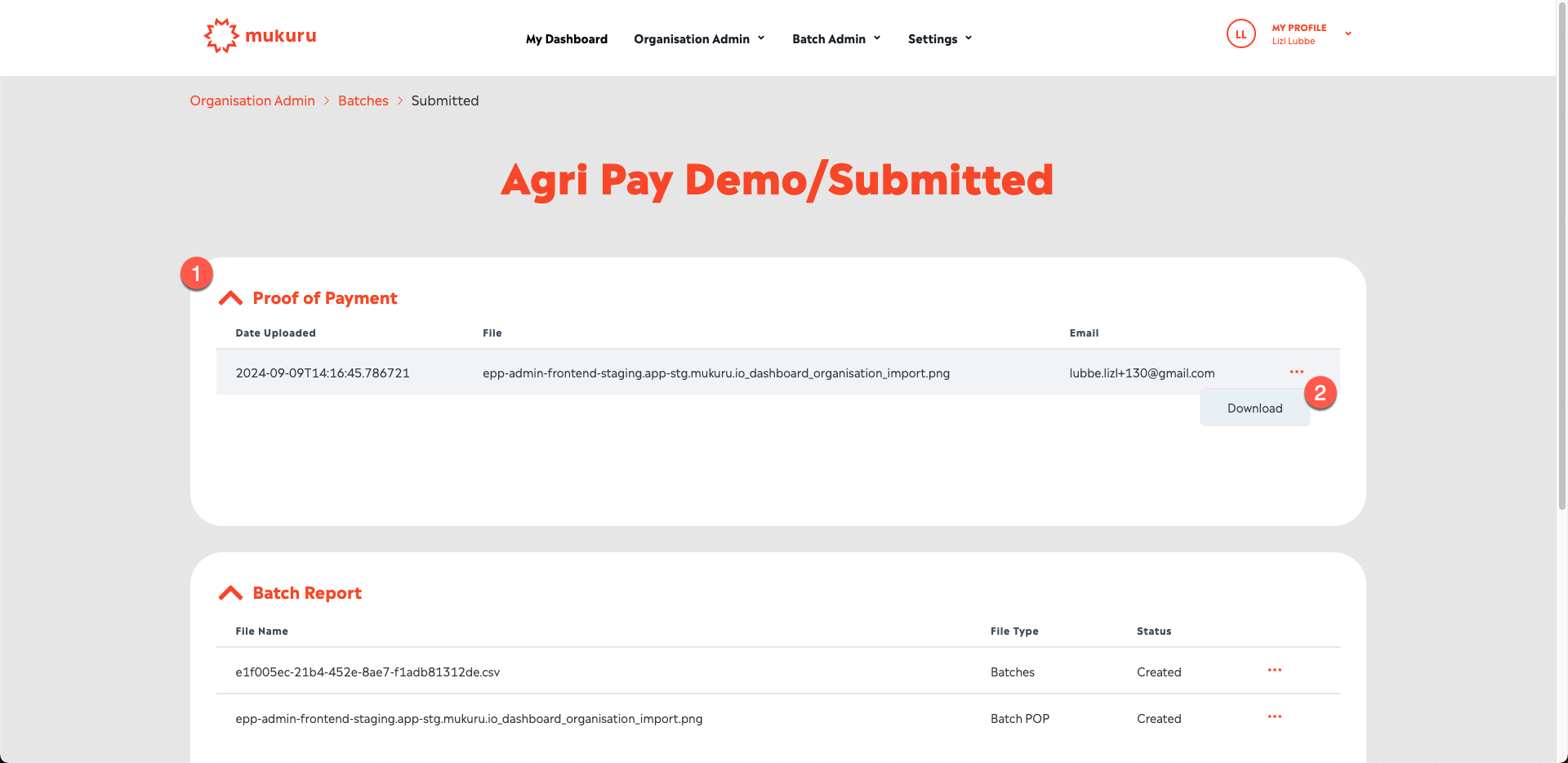Expand the My Profile dropdown arrow
The image size is (1568, 763).
pyautogui.click(x=1348, y=34)
